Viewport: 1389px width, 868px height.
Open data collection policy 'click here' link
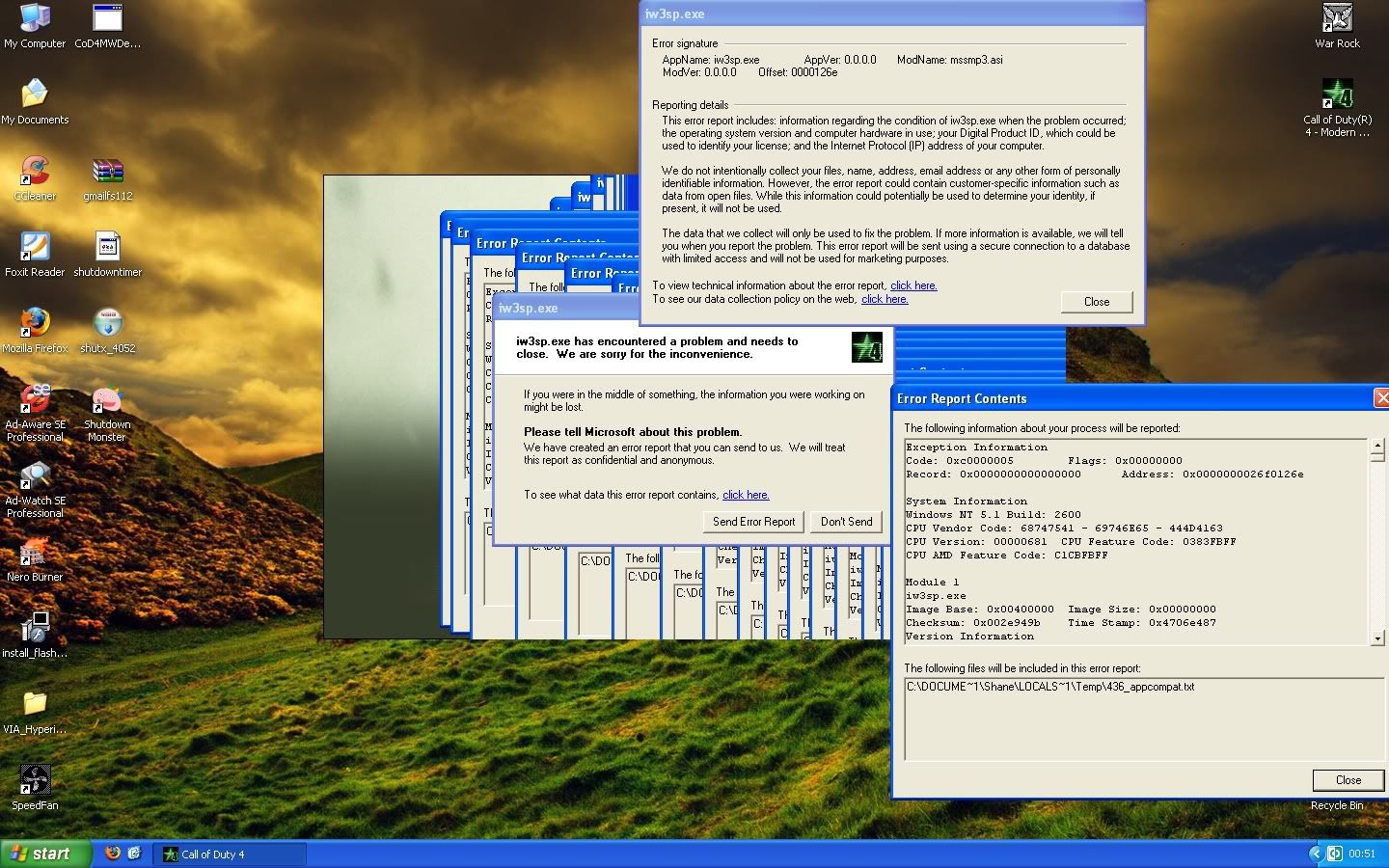pos(885,299)
